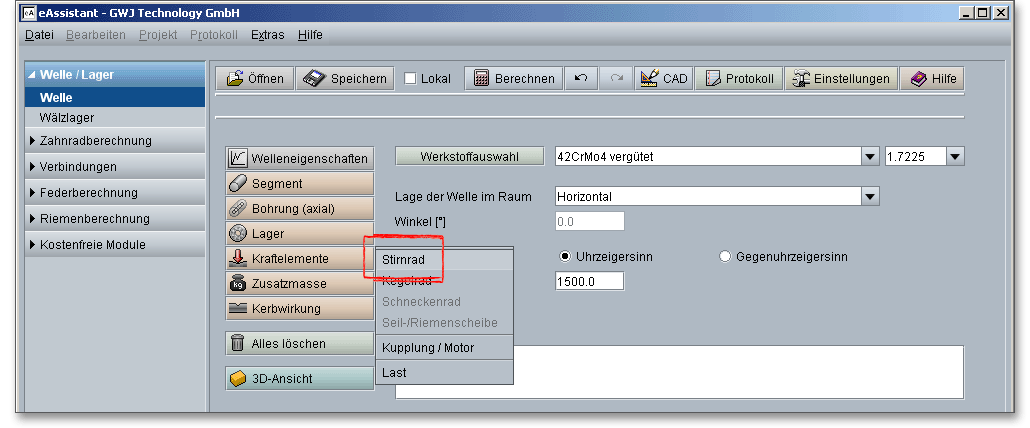The width and height of the screenshot is (1030, 428).
Task: Toggle the Lokal checkbox
Action: (x=411, y=79)
